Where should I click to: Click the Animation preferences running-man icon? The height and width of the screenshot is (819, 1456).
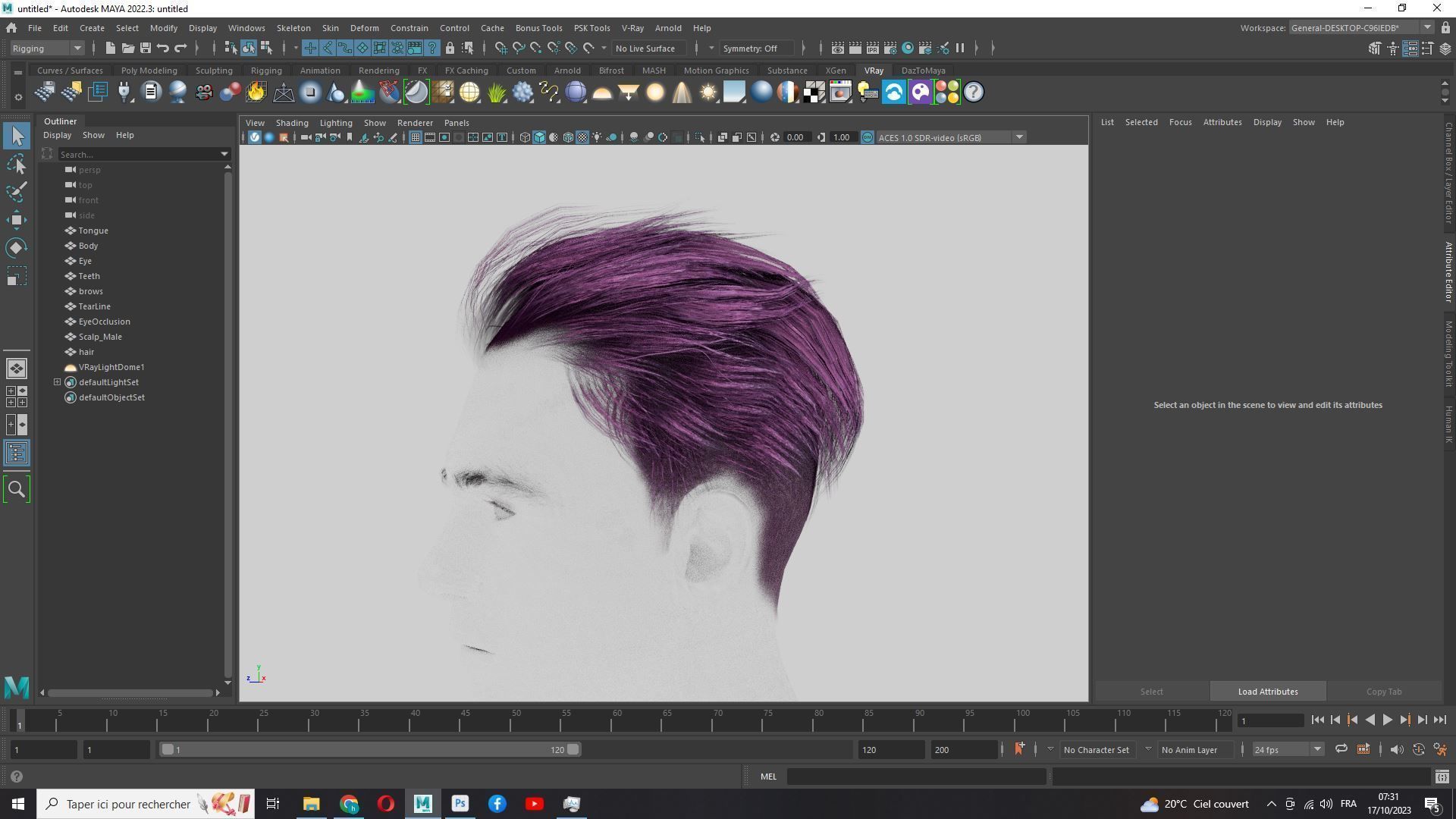(1439, 750)
